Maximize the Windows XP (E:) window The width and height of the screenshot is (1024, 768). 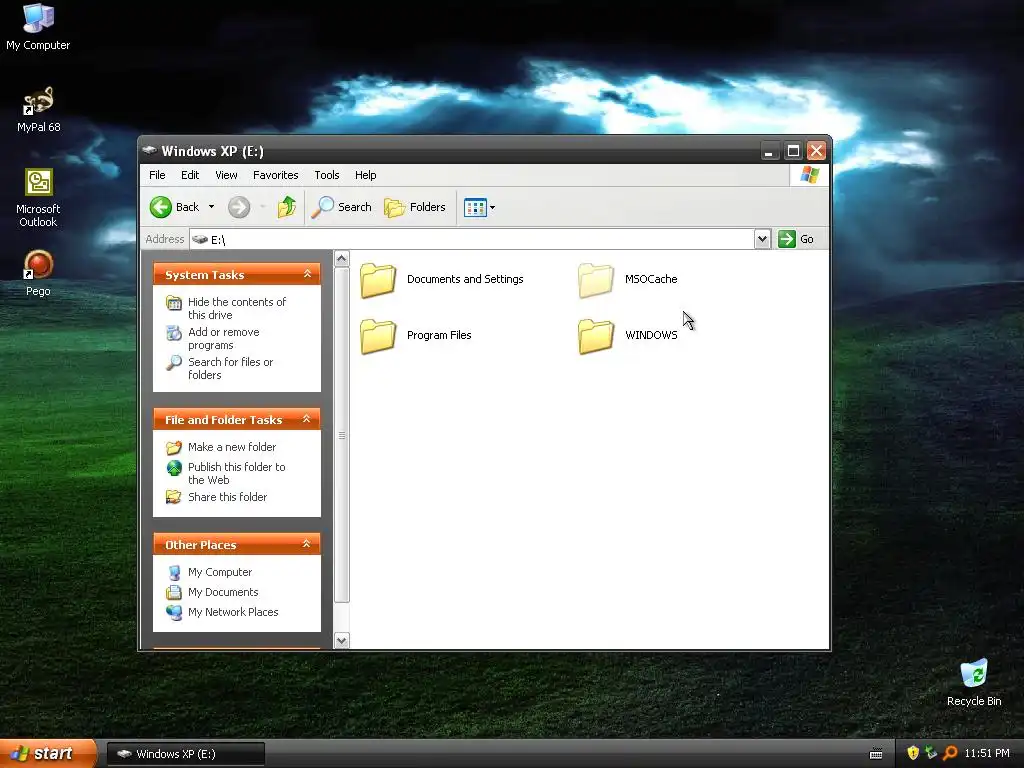point(793,152)
